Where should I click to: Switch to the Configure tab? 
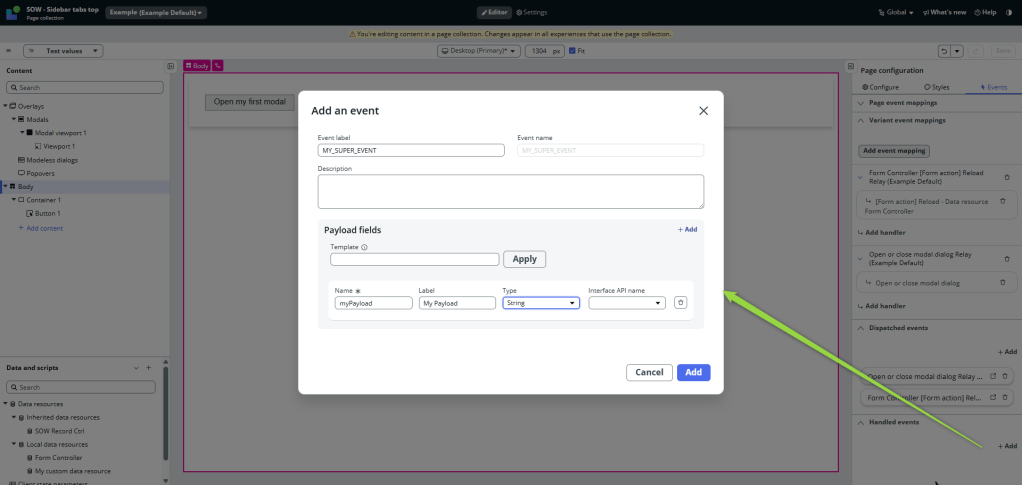(880, 87)
